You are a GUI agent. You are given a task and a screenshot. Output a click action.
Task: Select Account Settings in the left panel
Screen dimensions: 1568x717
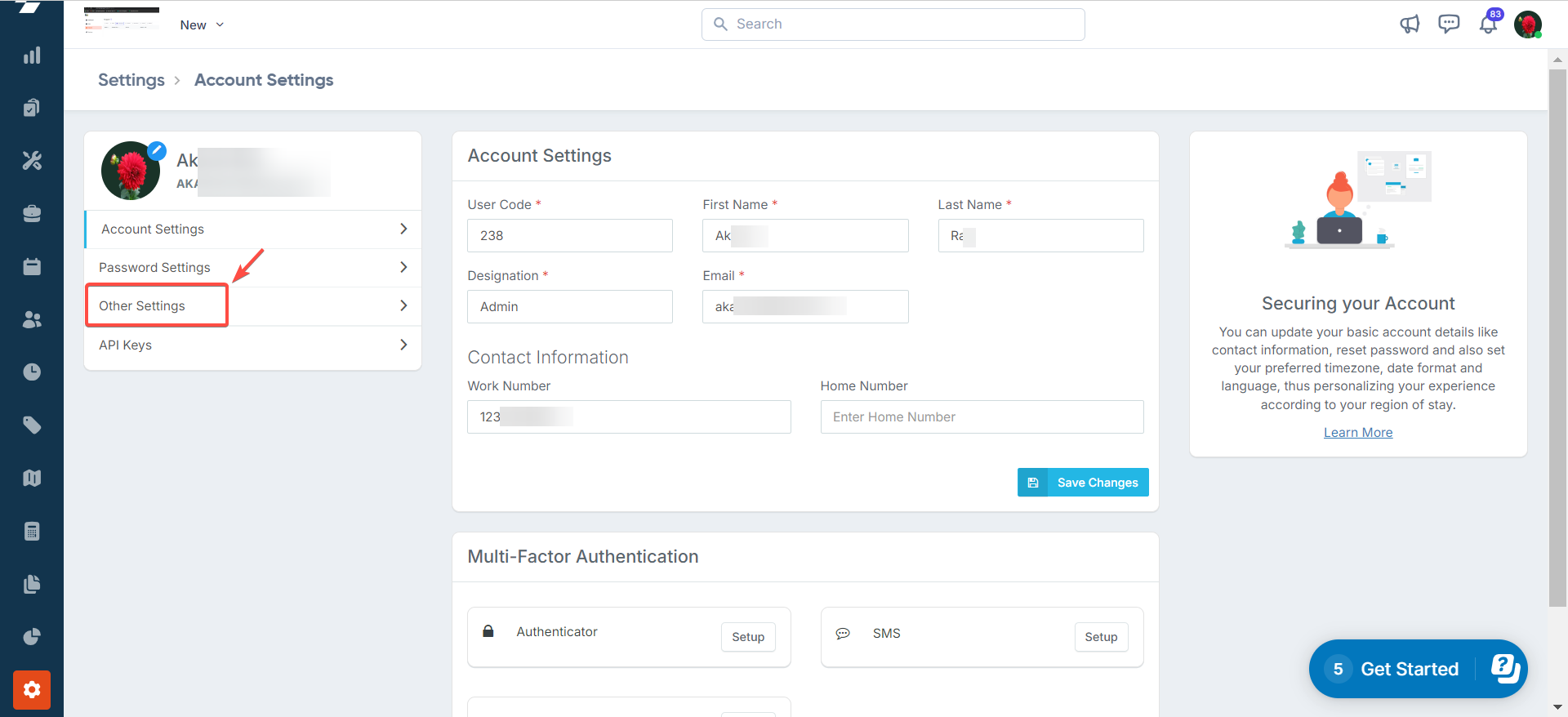pos(153,229)
